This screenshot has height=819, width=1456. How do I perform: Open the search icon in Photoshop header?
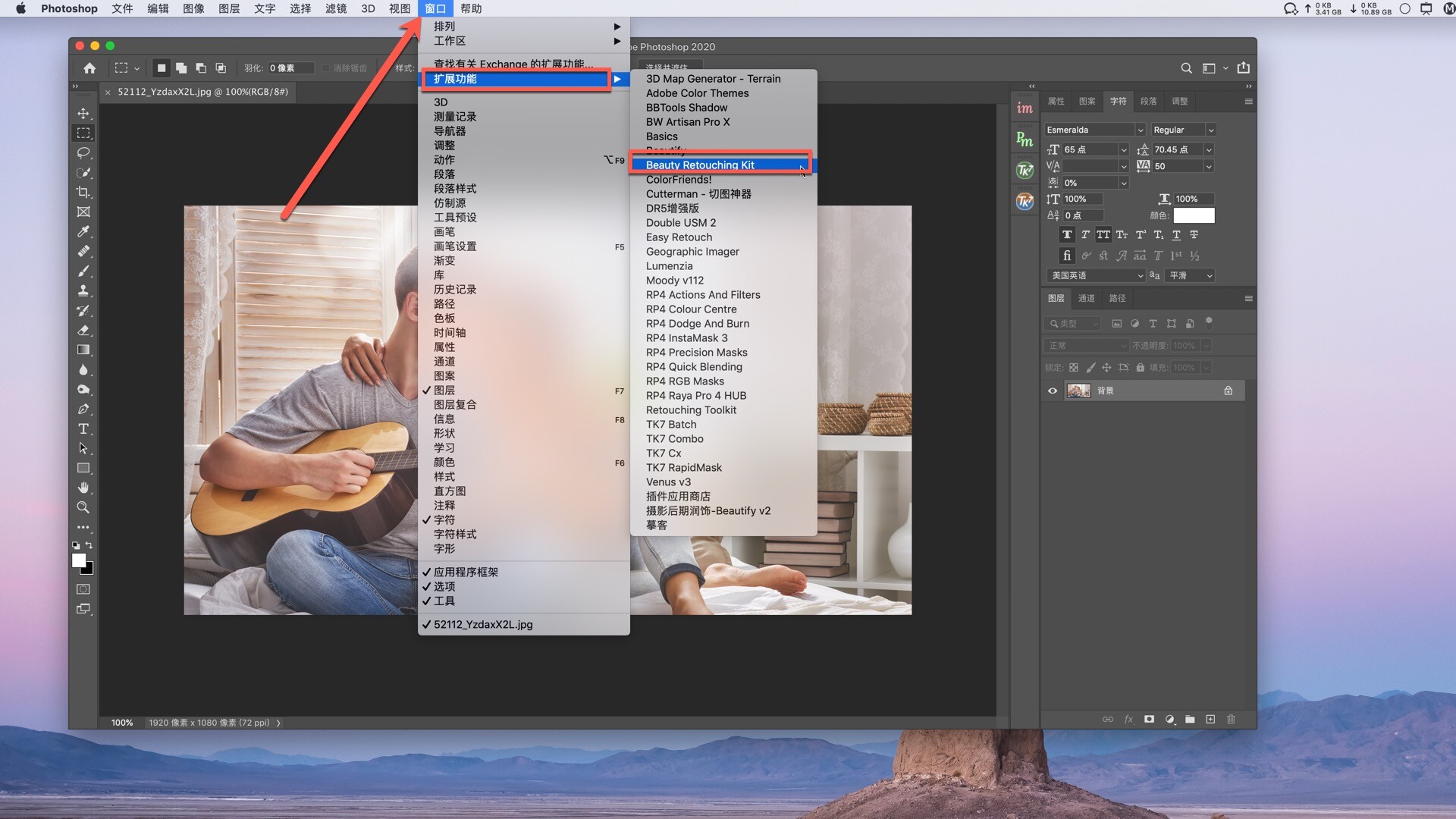(x=1186, y=68)
